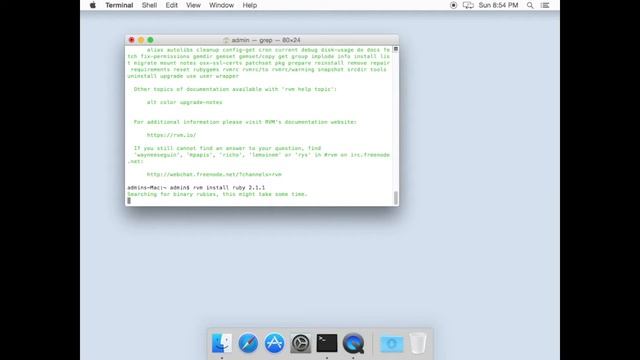The image size is (640, 360).
Task: Click the https://rvm.io/ URL
Action: pos(171,135)
